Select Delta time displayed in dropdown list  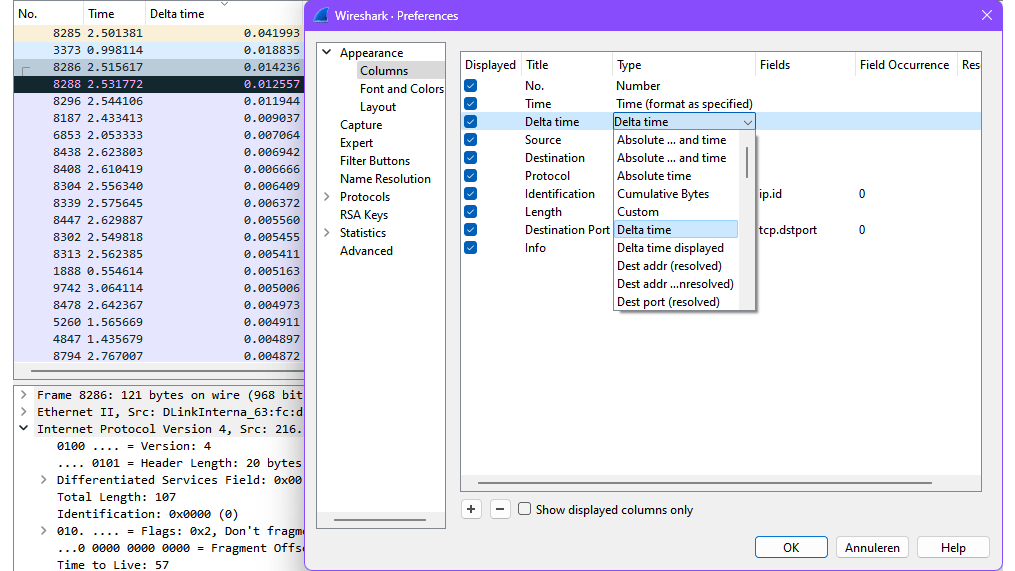pyautogui.click(x=670, y=248)
